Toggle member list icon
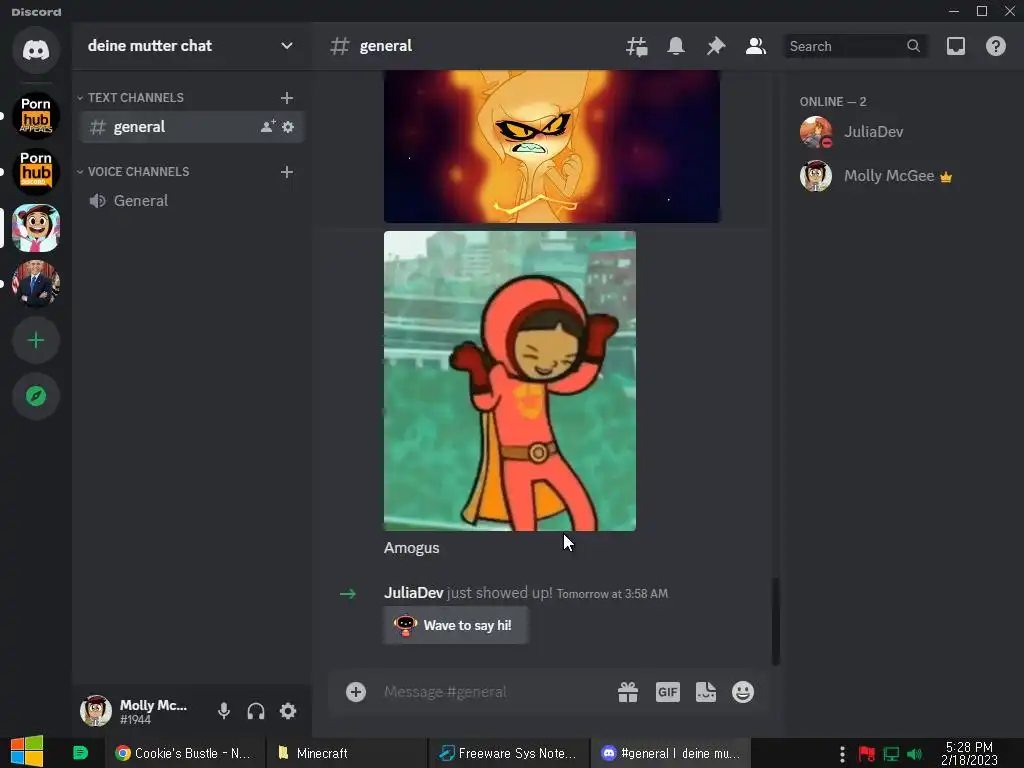This screenshot has width=1024, height=768. [x=756, y=46]
